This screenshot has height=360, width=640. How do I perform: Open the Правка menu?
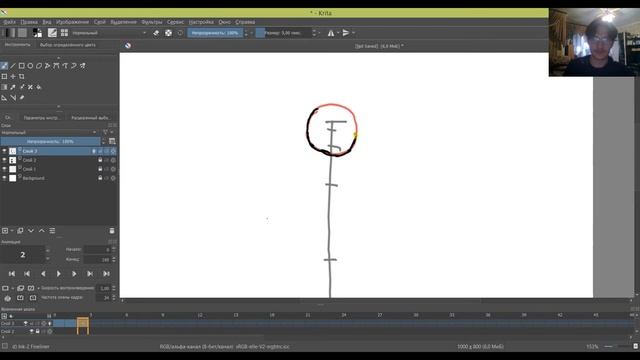tap(29, 22)
